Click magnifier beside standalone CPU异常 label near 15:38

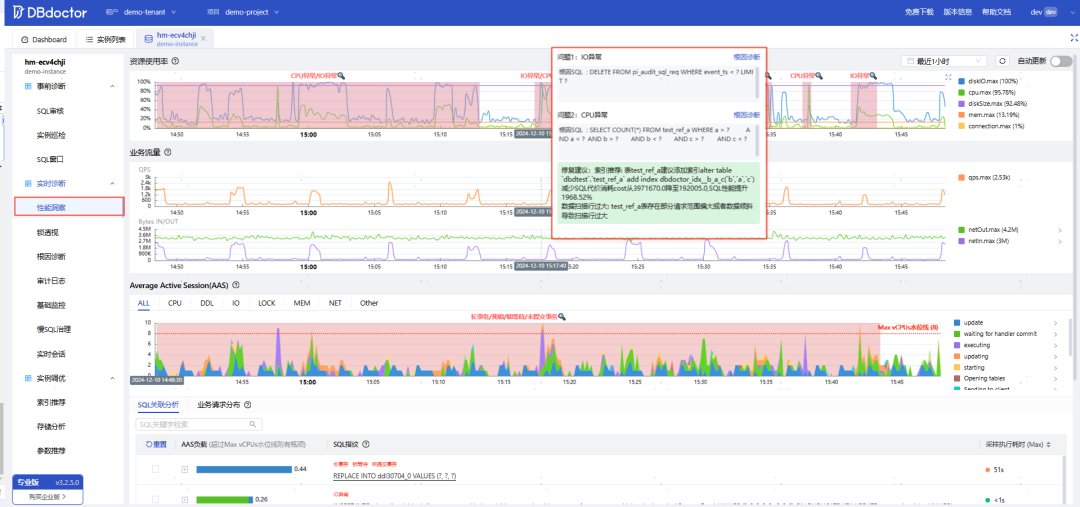(820, 76)
